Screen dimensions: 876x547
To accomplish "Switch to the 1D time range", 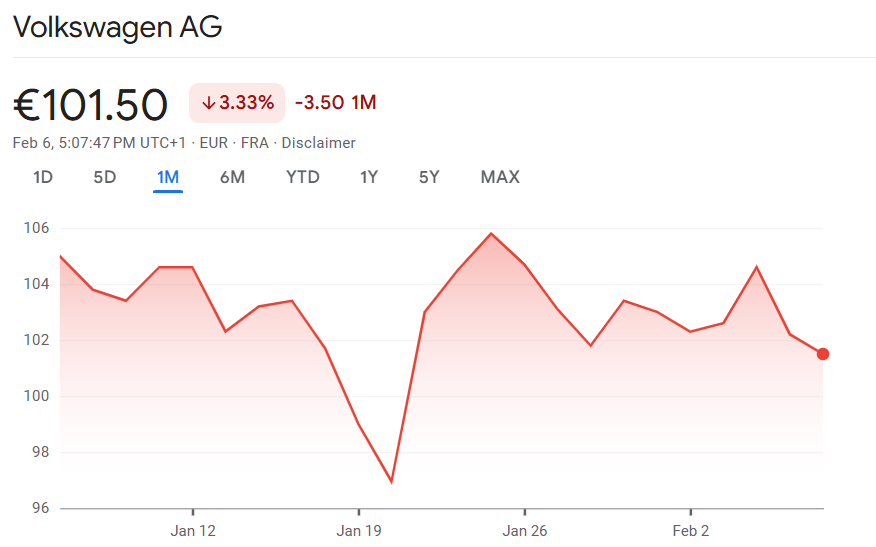I will pyautogui.click(x=43, y=177).
